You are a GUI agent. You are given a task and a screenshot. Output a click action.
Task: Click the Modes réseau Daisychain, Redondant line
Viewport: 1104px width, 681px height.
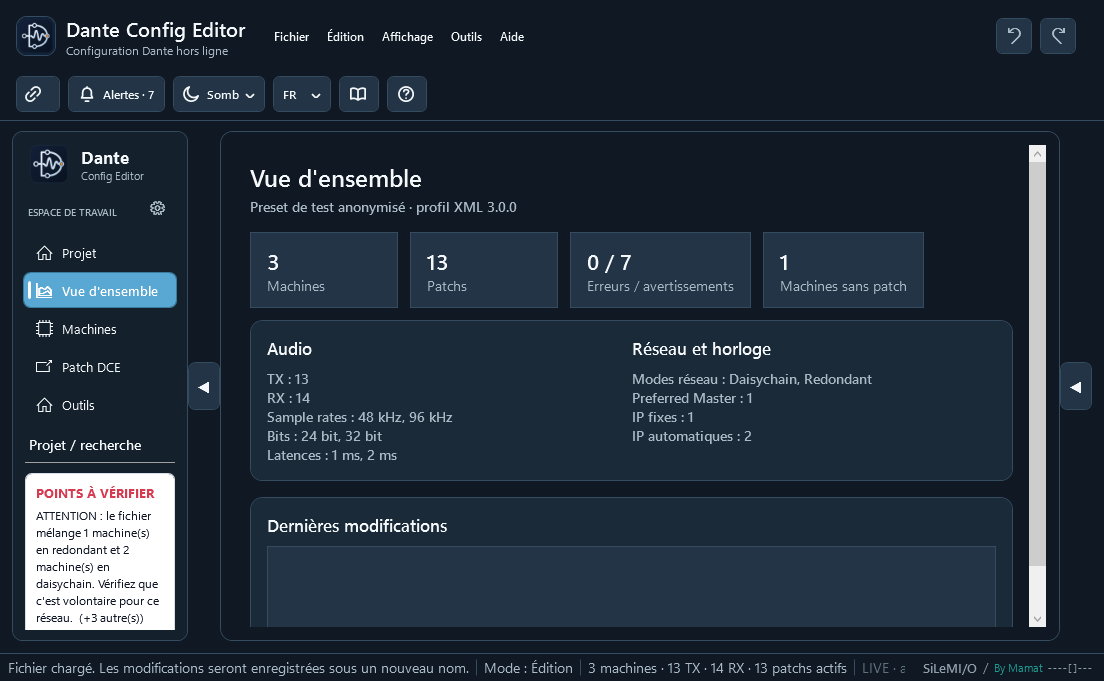[x=752, y=379]
